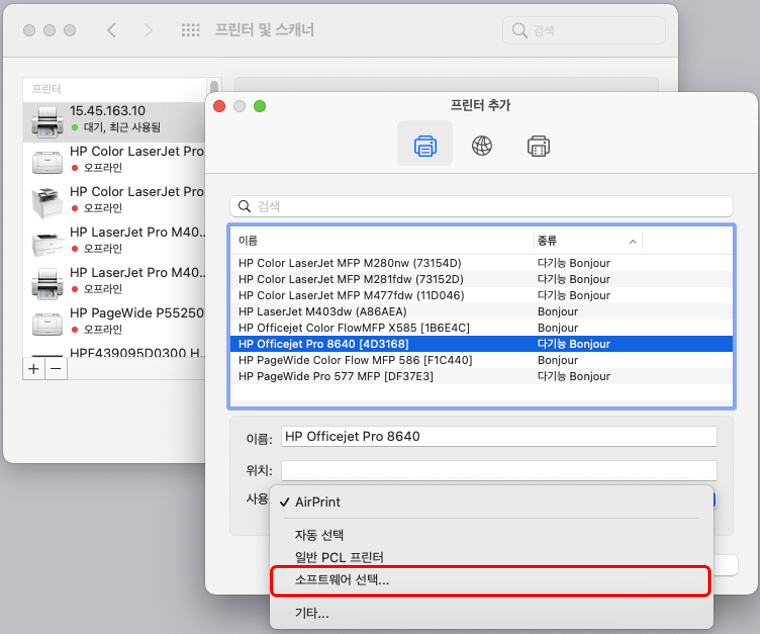Select HP Officejet Color FlowMFP X585 row
The image size is (760, 634).
(481, 328)
